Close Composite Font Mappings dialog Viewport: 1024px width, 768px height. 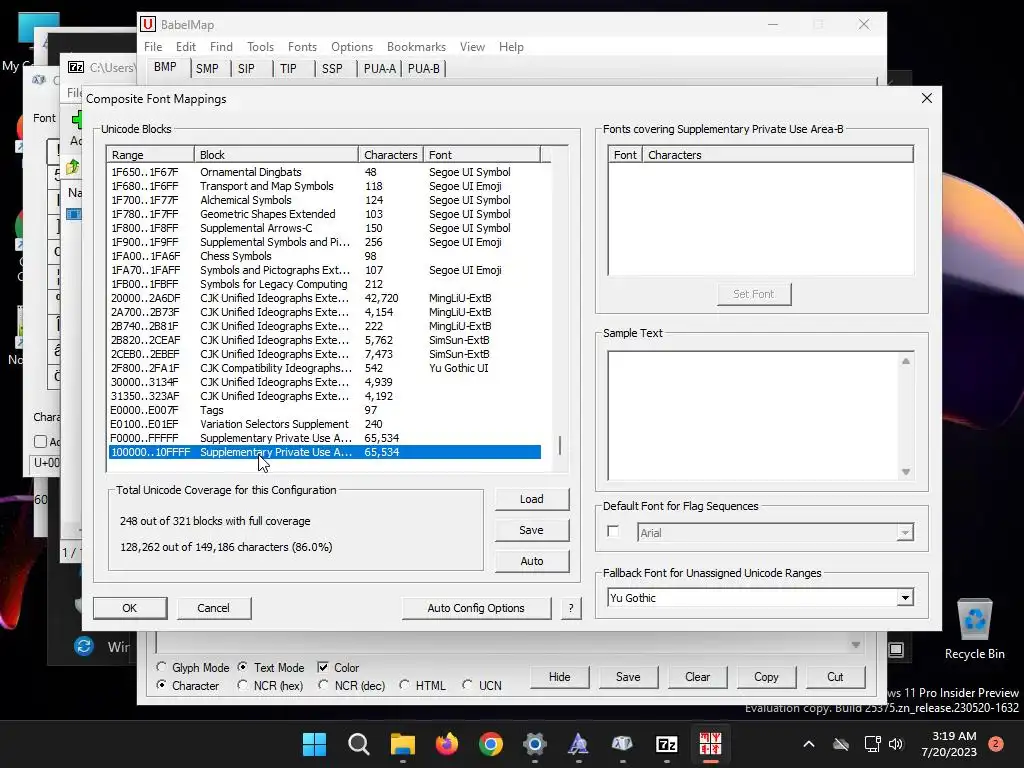tap(927, 98)
